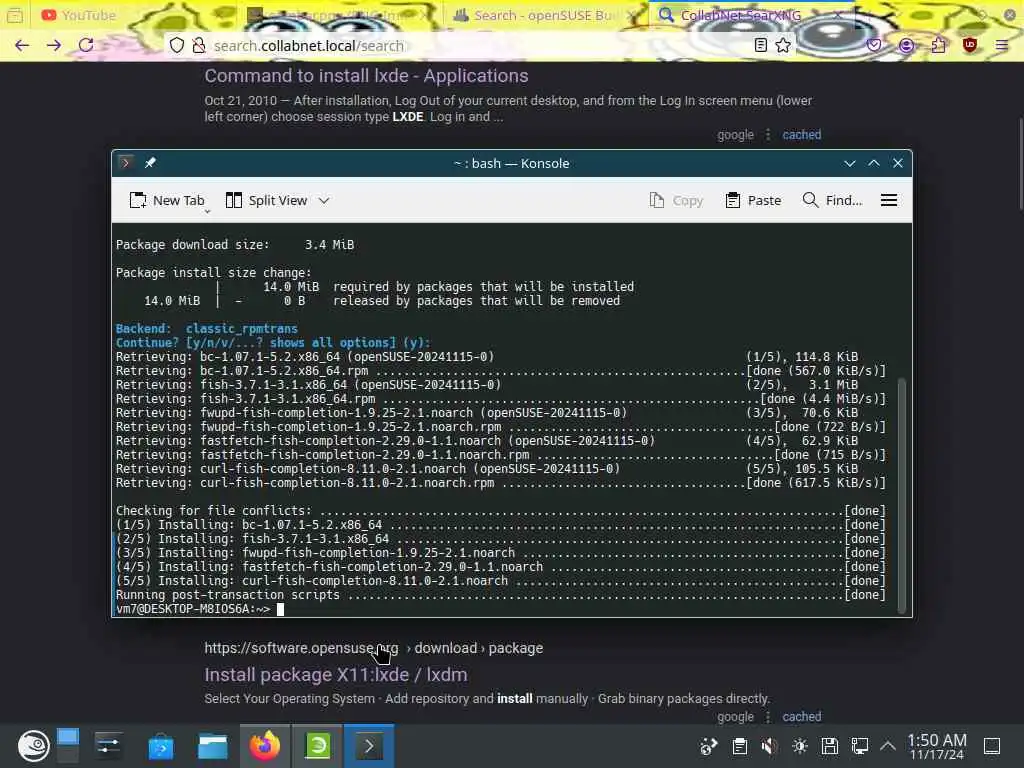This screenshot has width=1024, height=768.
Task: Open the Firefox account icon
Action: (x=906, y=45)
